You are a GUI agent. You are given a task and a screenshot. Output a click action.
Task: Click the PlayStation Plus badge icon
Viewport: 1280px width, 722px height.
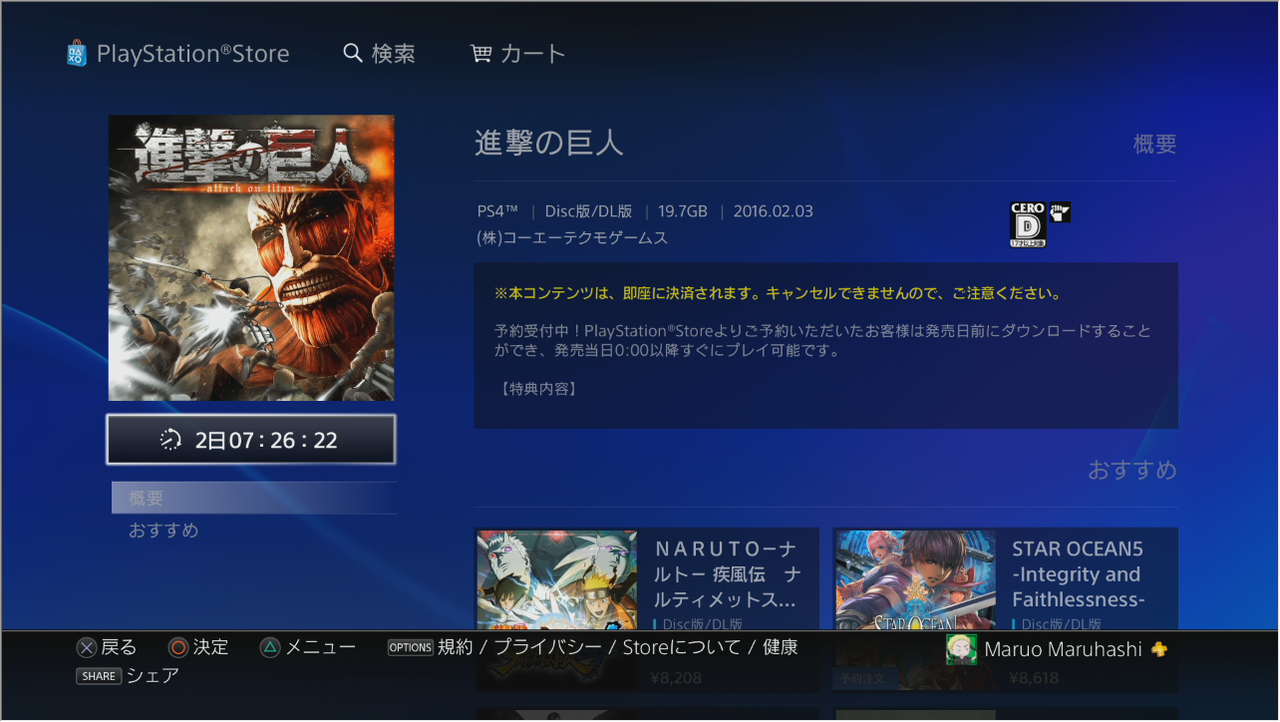(1159, 649)
